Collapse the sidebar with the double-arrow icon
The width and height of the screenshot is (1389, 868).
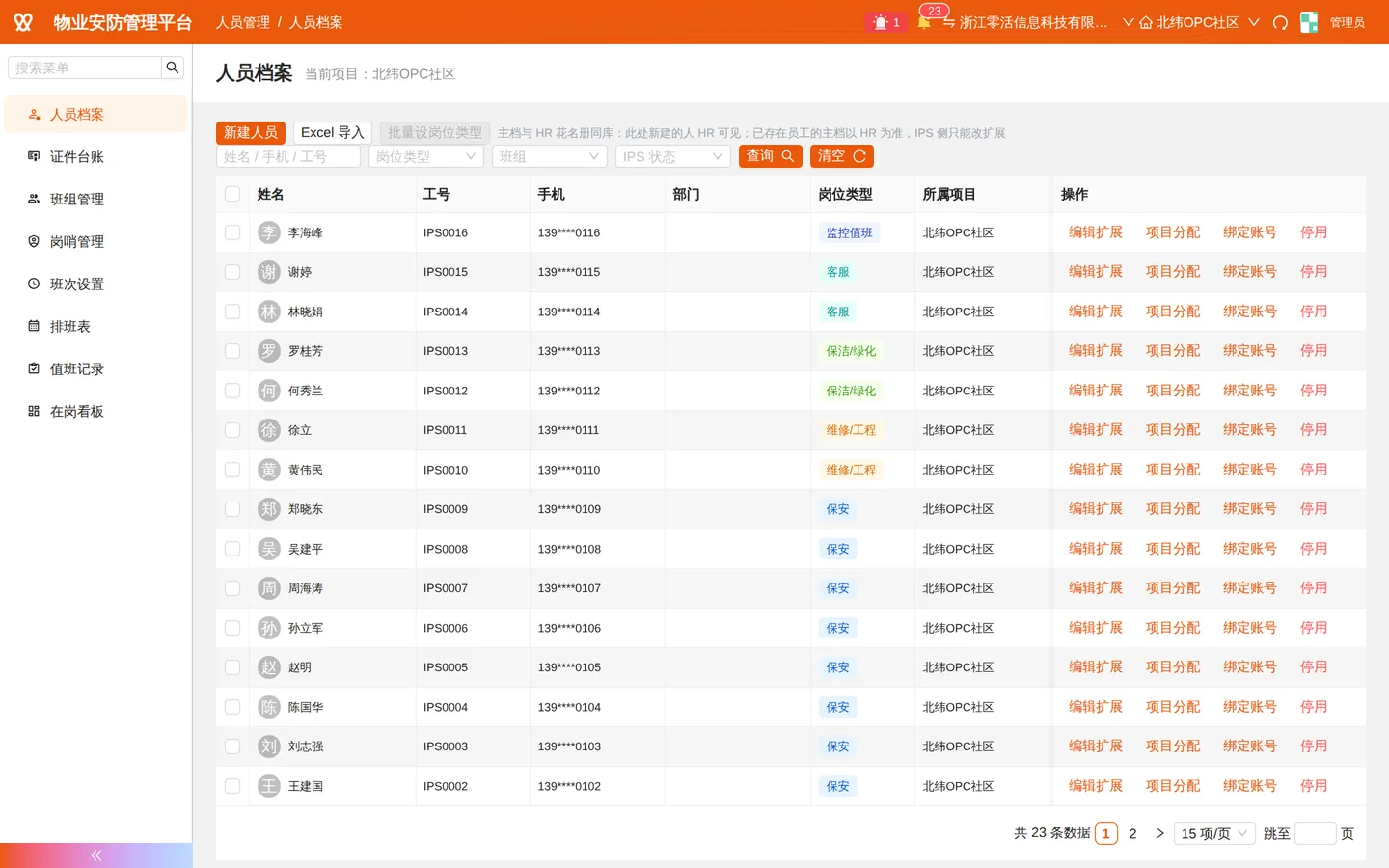[x=95, y=855]
